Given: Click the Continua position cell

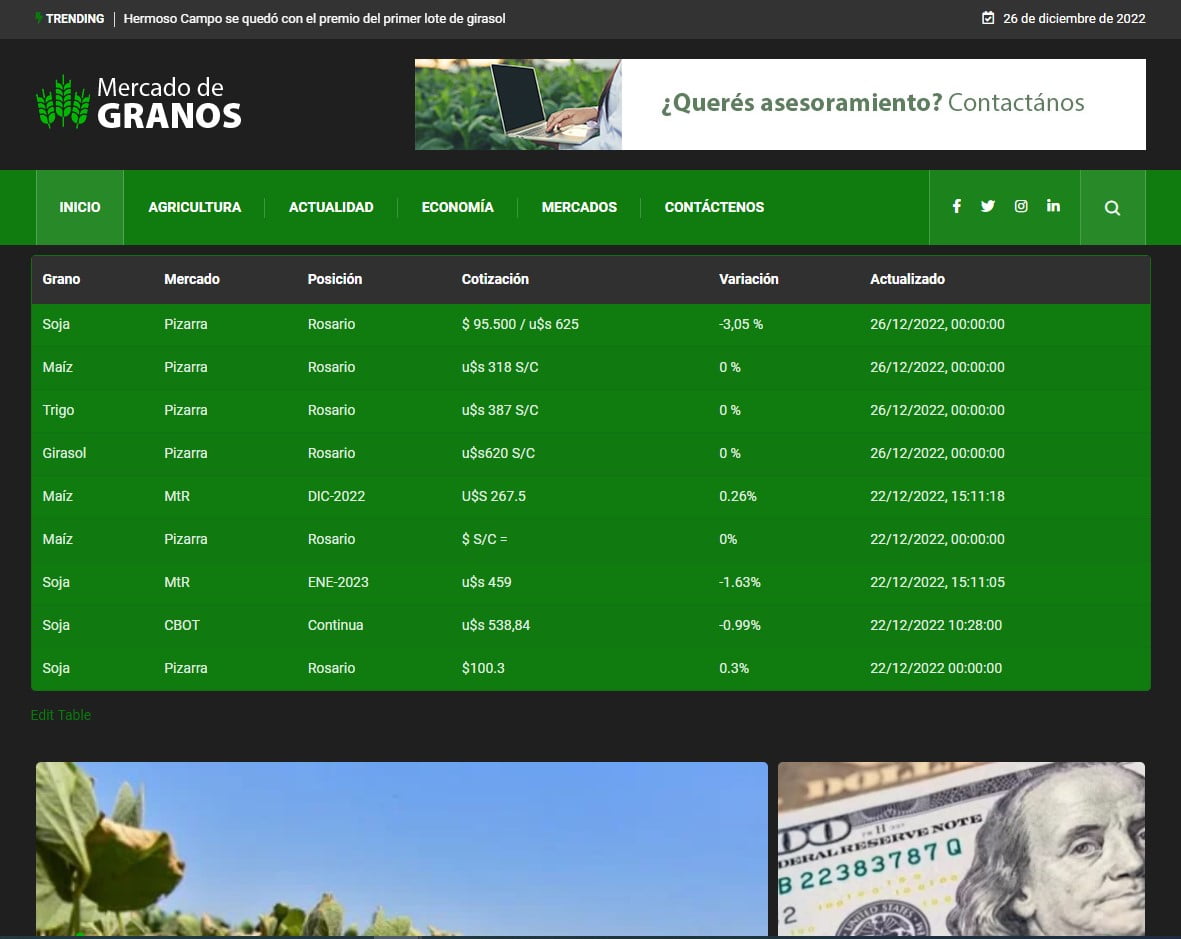Looking at the screenshot, I should click(x=335, y=625).
